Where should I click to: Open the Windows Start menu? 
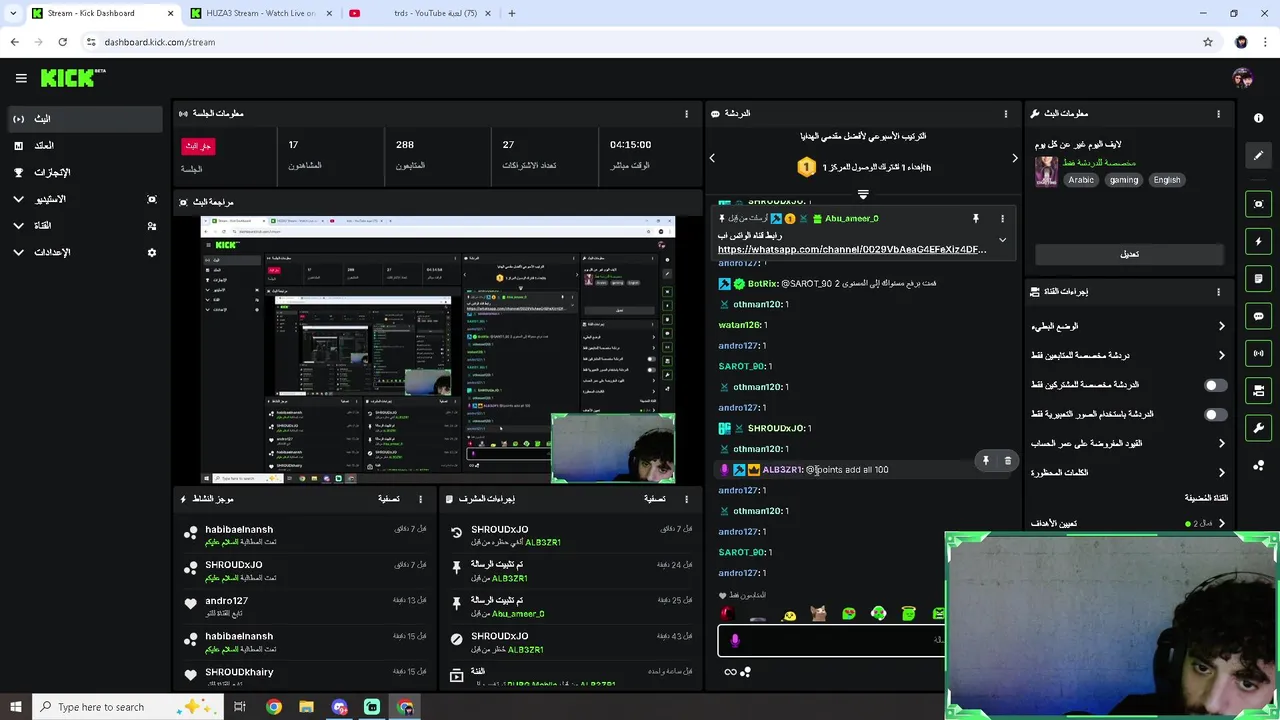pyautogui.click(x=15, y=707)
